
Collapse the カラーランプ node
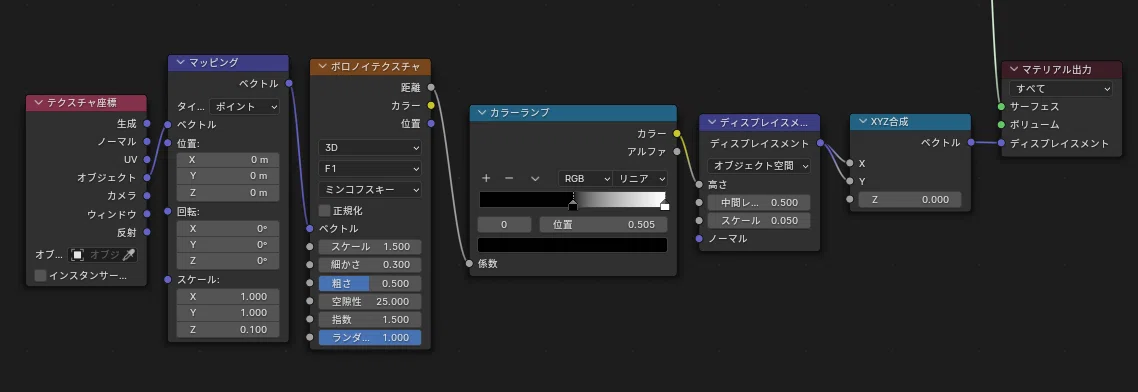(482, 113)
